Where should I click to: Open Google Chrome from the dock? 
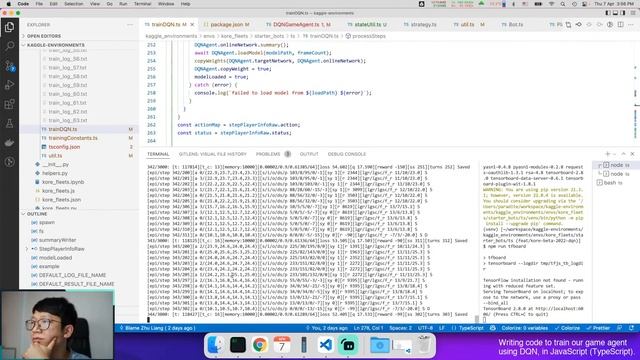[260, 345]
